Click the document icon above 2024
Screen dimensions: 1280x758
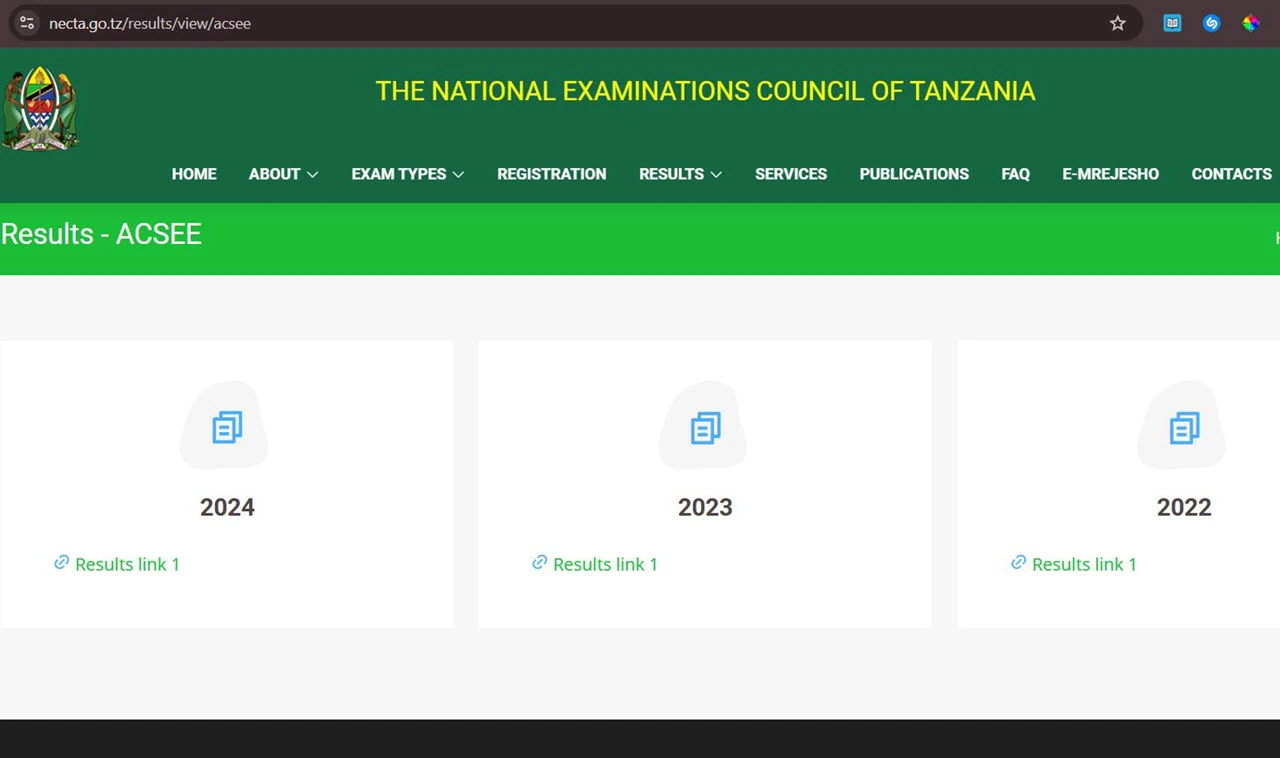click(227, 428)
